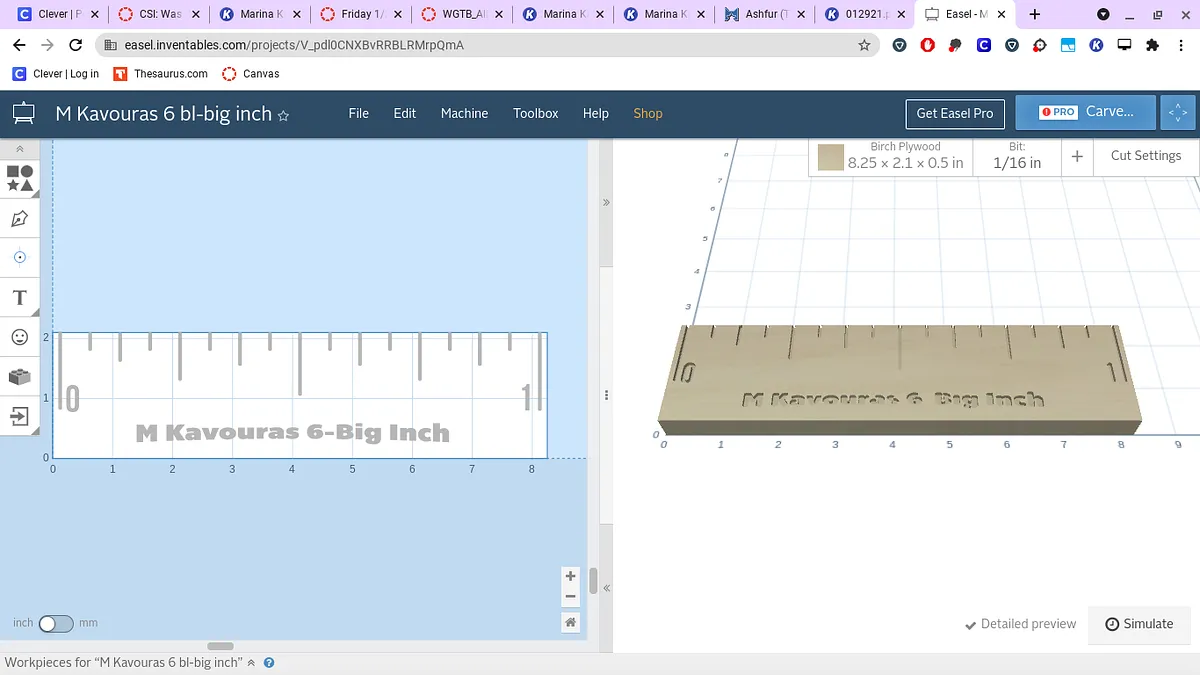This screenshot has width=1200, height=675.
Task: Click the home view reset button
Action: [x=570, y=622]
